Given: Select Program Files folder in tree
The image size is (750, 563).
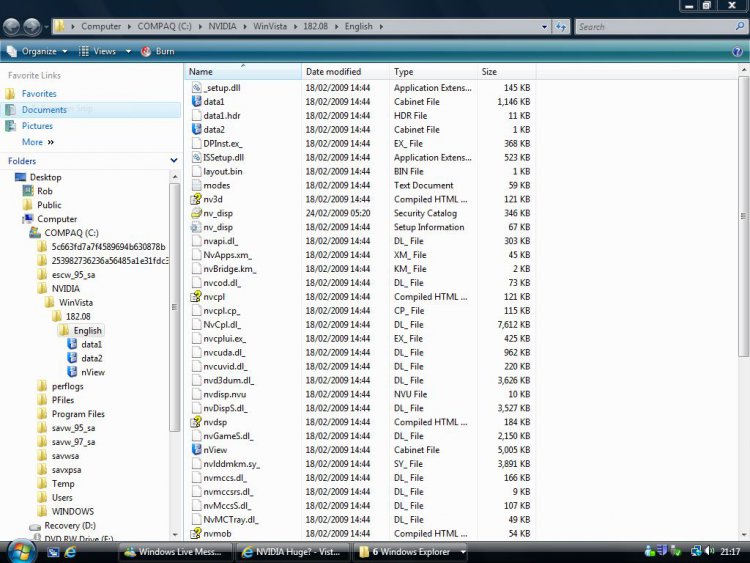Looking at the screenshot, I should tap(78, 414).
